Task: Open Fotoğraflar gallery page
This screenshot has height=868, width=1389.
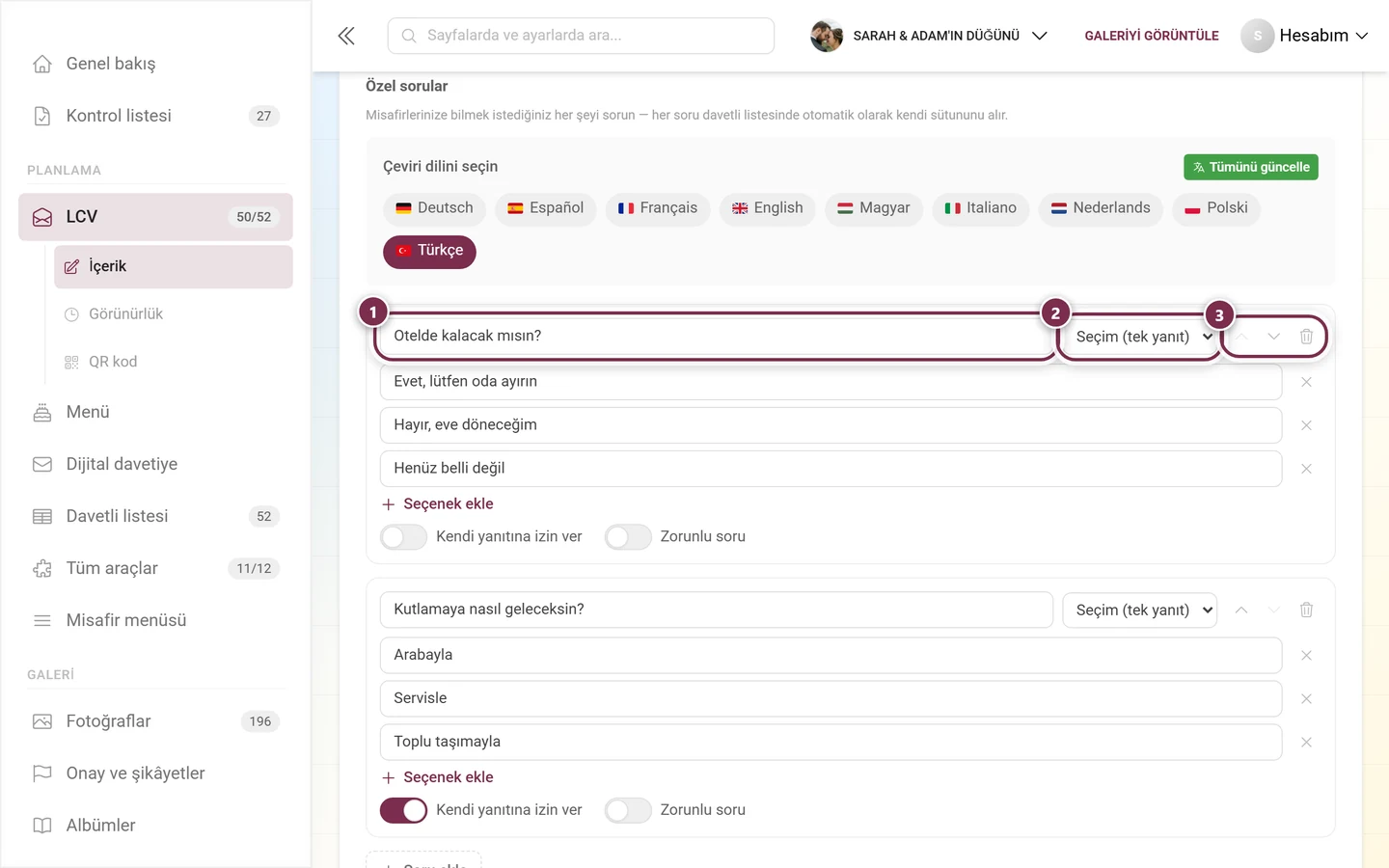Action: pos(155,721)
